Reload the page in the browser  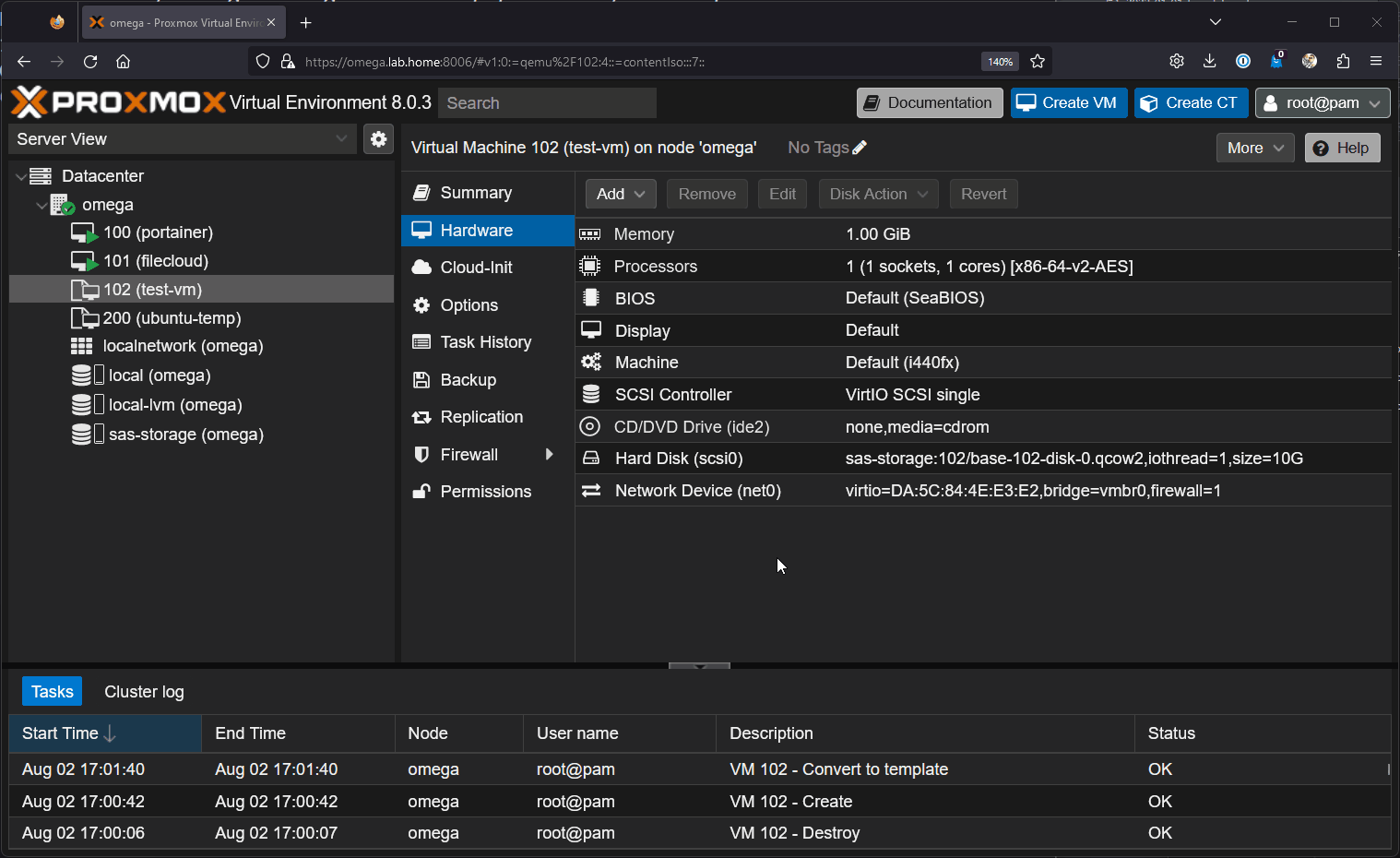pyautogui.click(x=90, y=62)
